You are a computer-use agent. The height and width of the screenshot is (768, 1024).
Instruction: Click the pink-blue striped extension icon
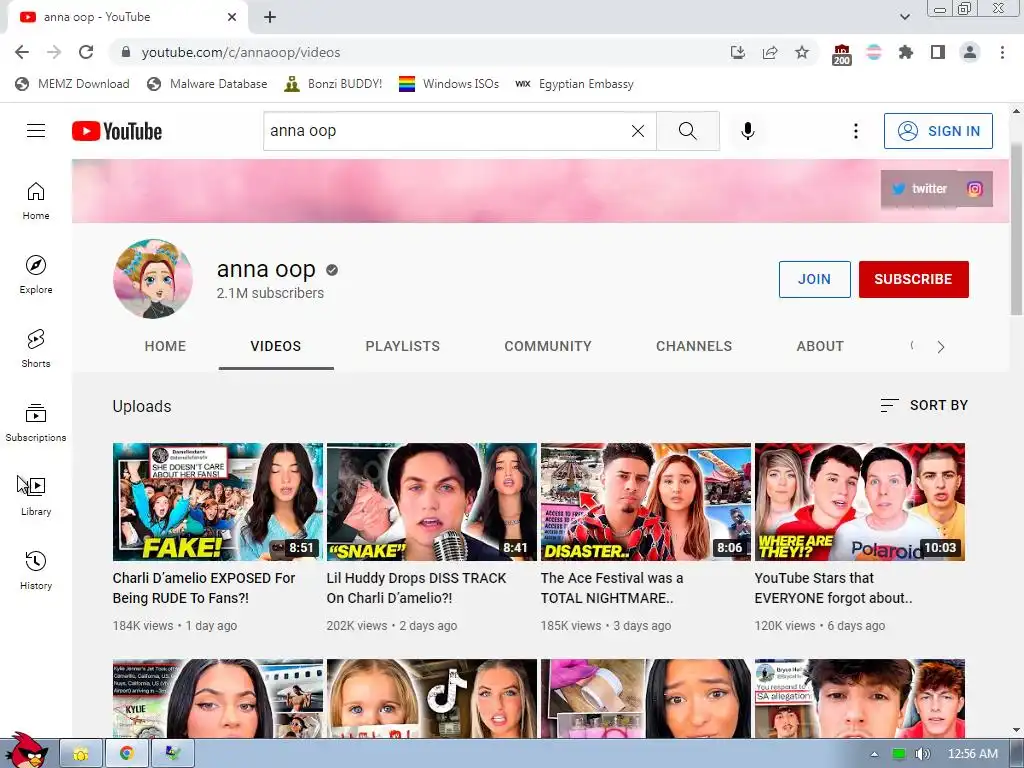point(874,52)
